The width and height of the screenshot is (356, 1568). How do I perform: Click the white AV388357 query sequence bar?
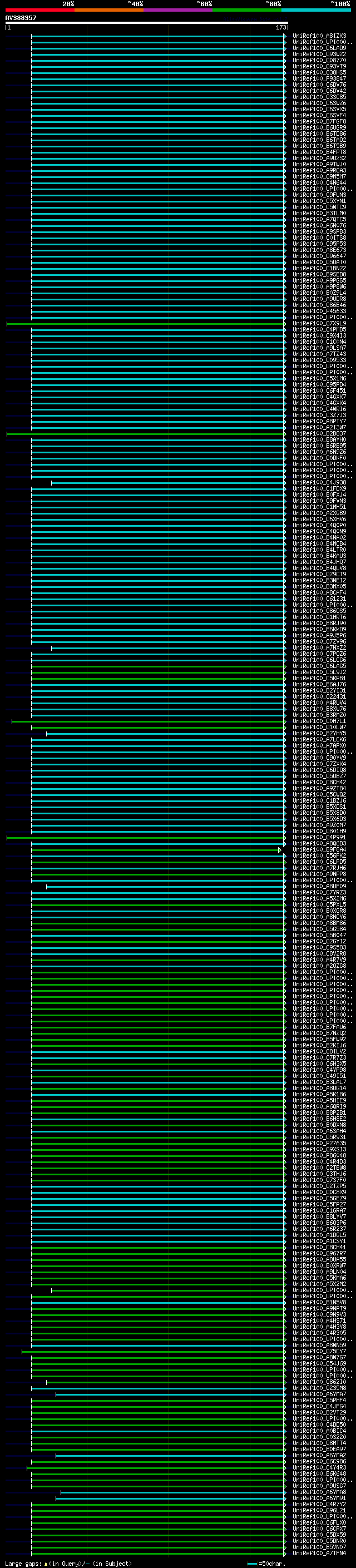pos(146,22)
